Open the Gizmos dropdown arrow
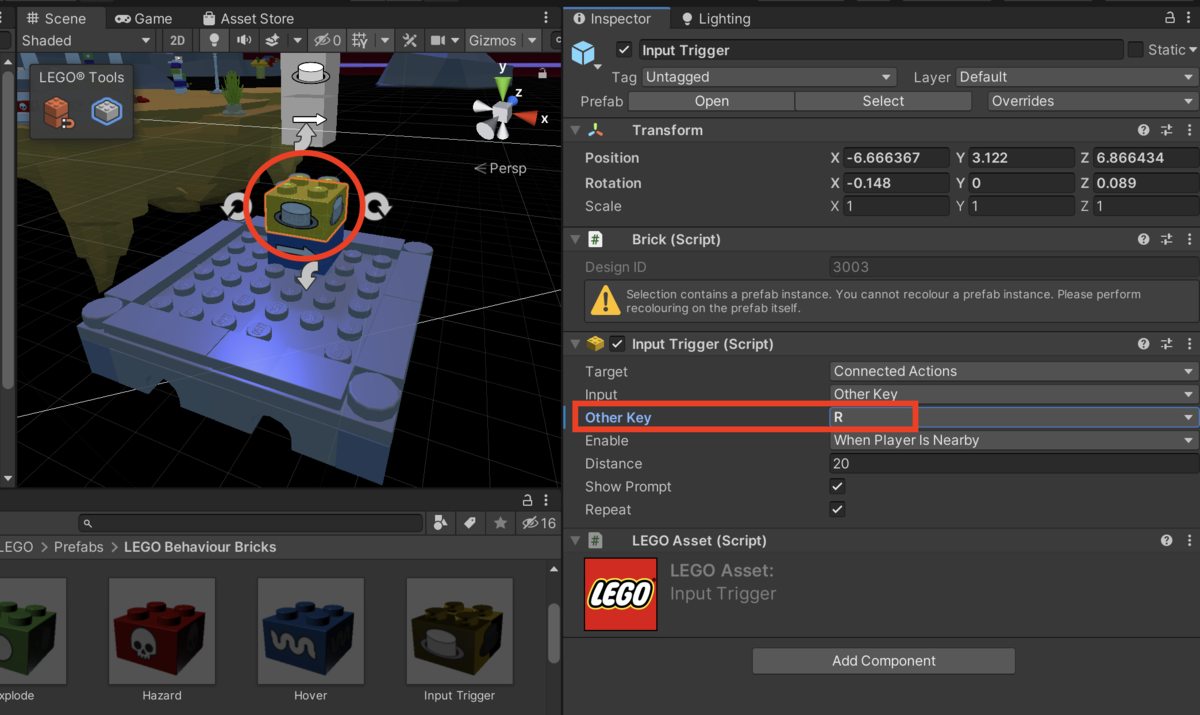The height and width of the screenshot is (715, 1200). 531,41
